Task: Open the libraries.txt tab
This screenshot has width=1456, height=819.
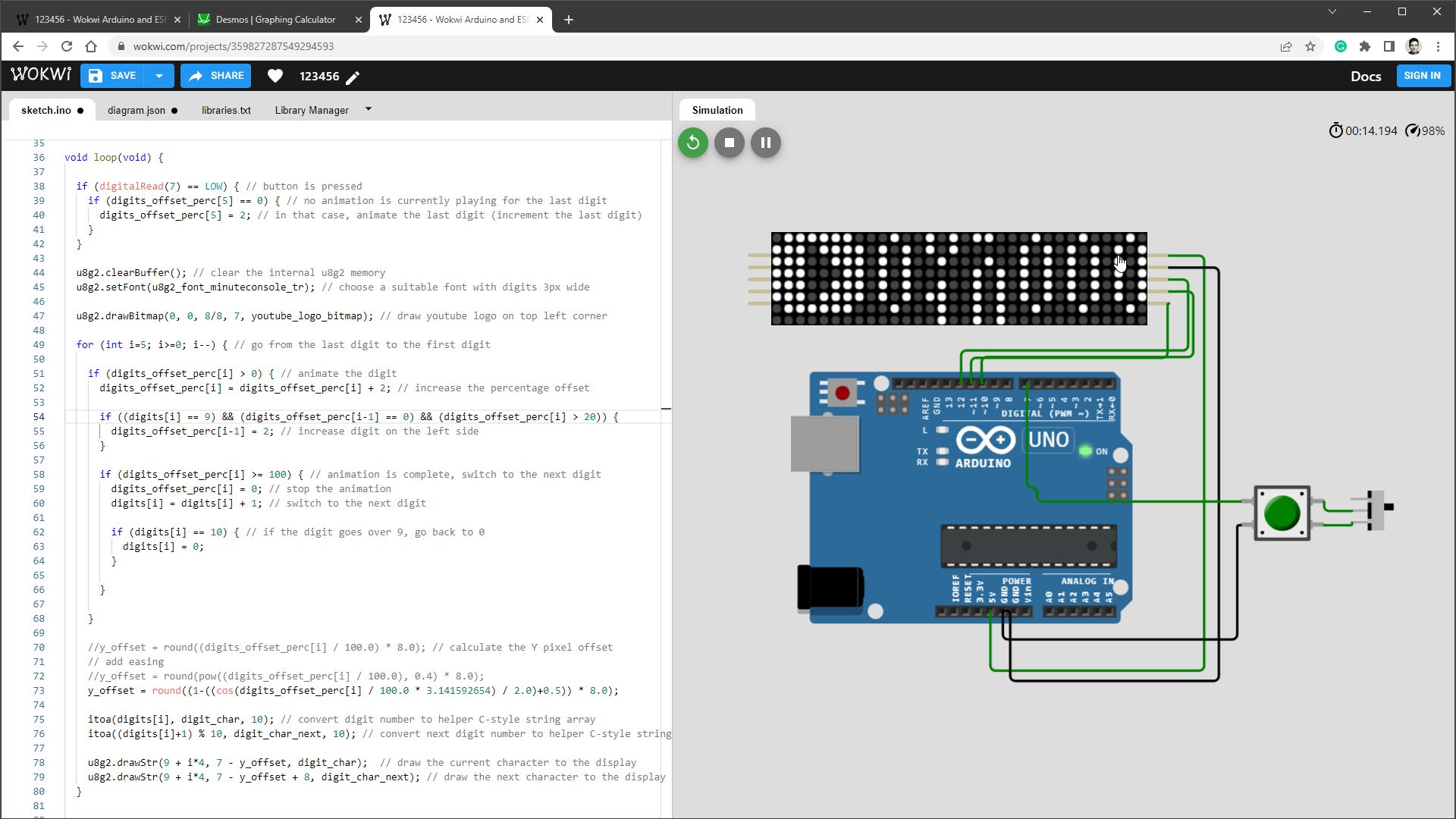Action: click(x=226, y=110)
